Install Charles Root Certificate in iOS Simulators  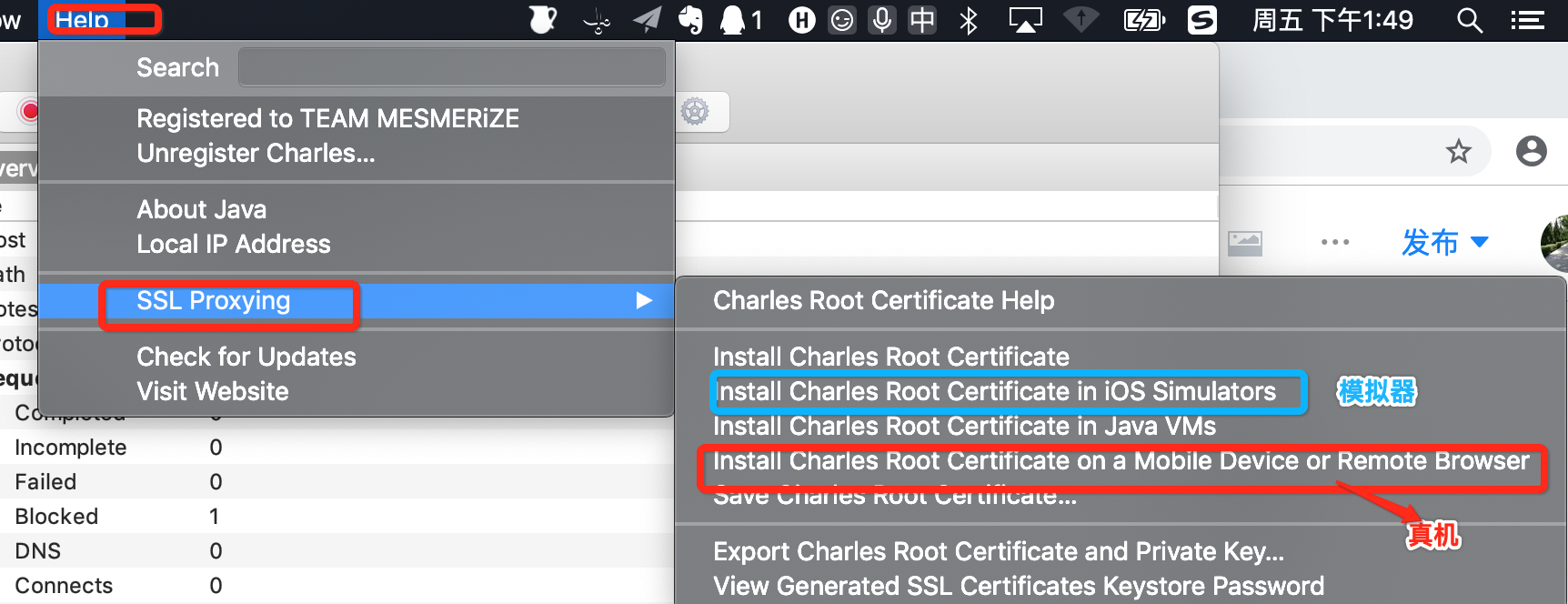tap(995, 391)
